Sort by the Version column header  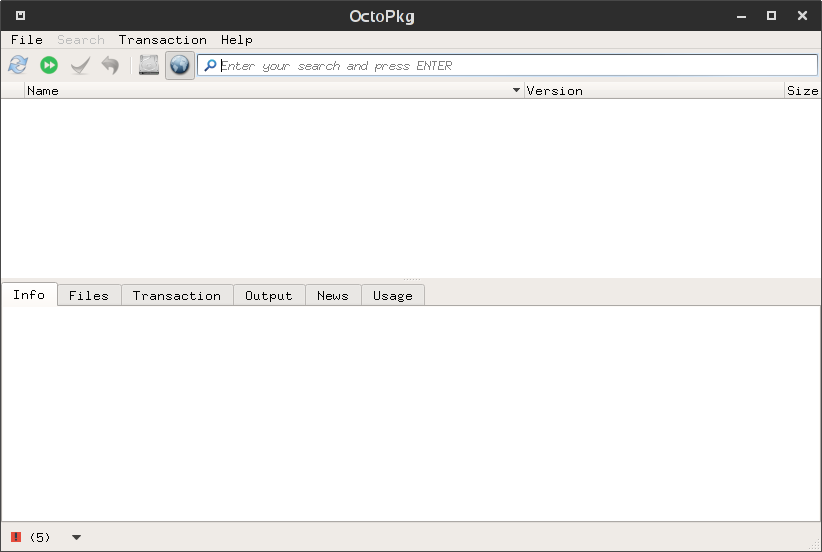pyautogui.click(x=654, y=91)
